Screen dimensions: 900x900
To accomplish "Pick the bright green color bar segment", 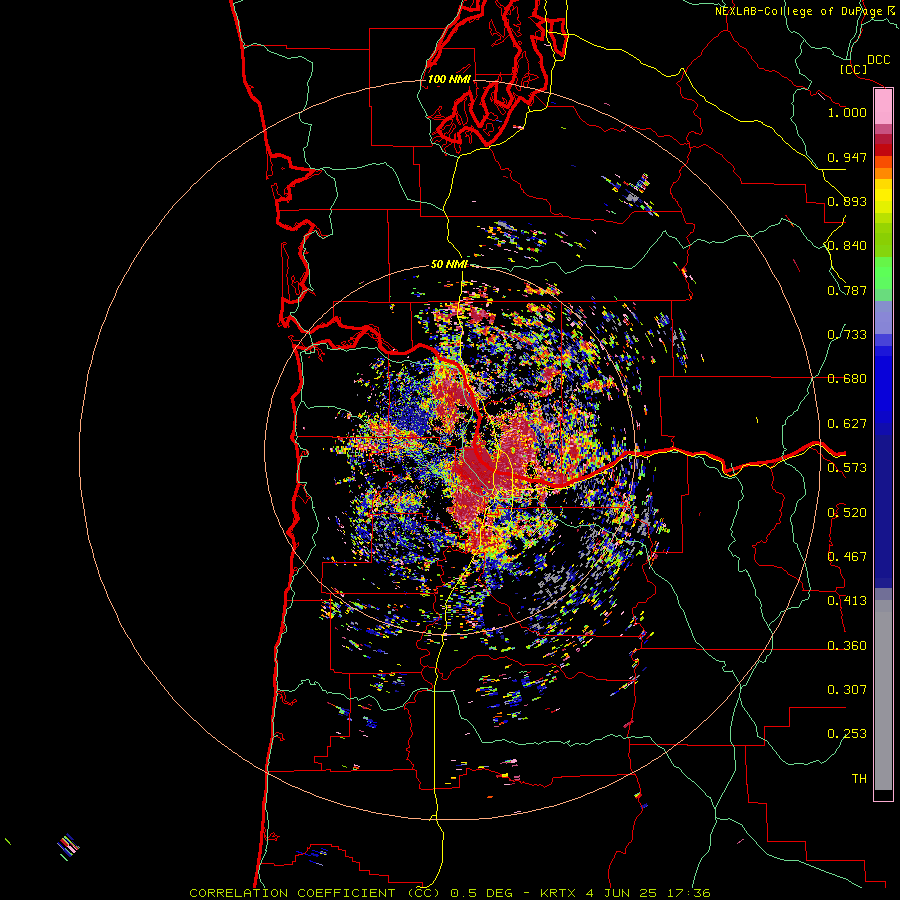I will (883, 273).
